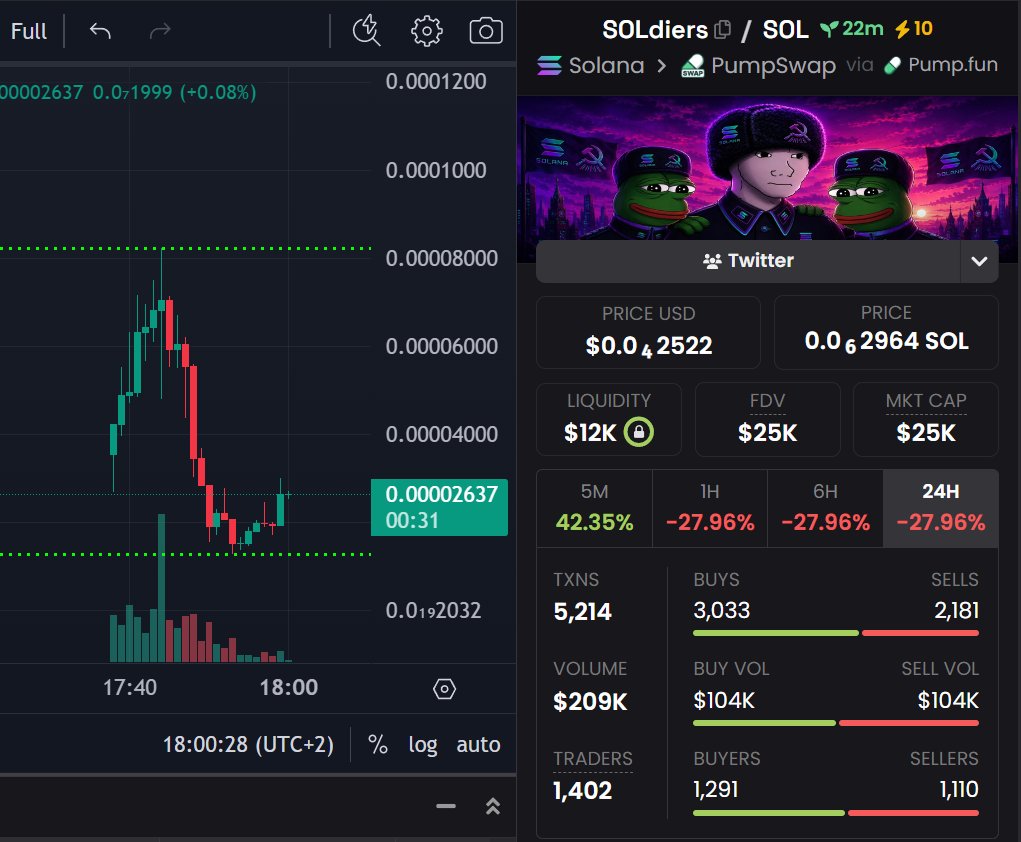
Task: Click the Solana chain logo
Action: coord(550,65)
